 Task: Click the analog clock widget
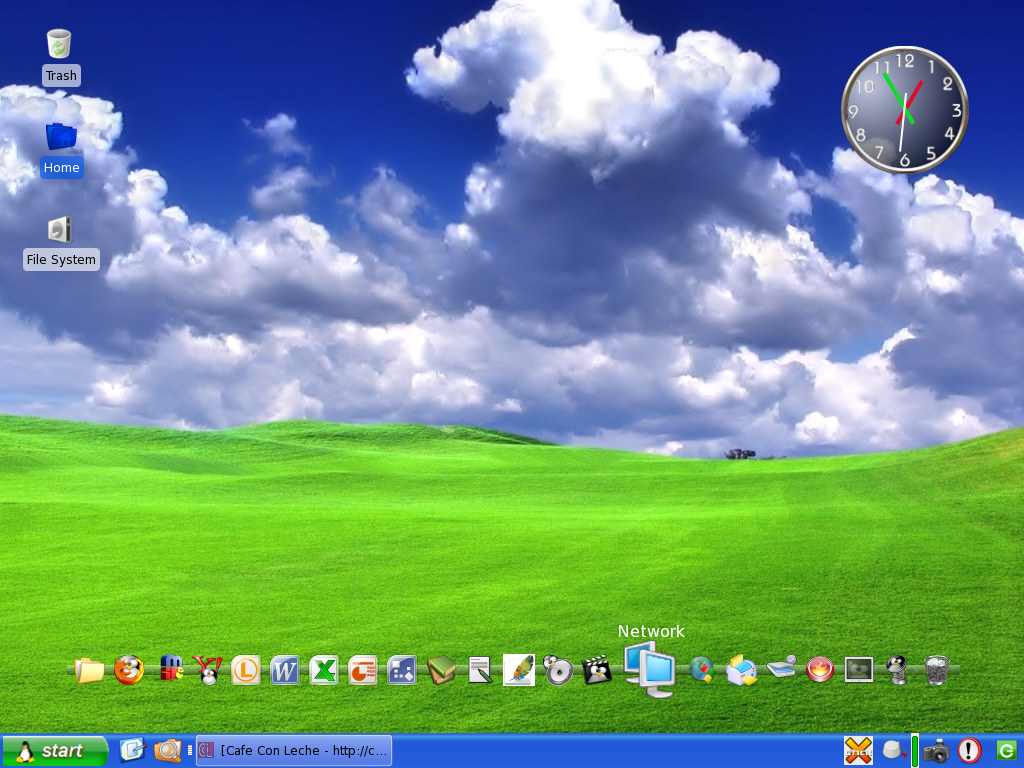click(x=904, y=110)
